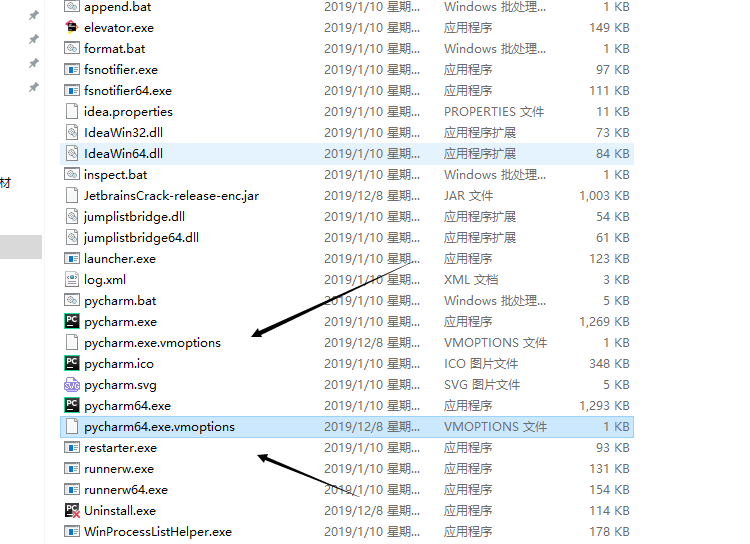750x544 pixels.
Task: Click the first pin icon in sidebar
Action: pos(33,15)
